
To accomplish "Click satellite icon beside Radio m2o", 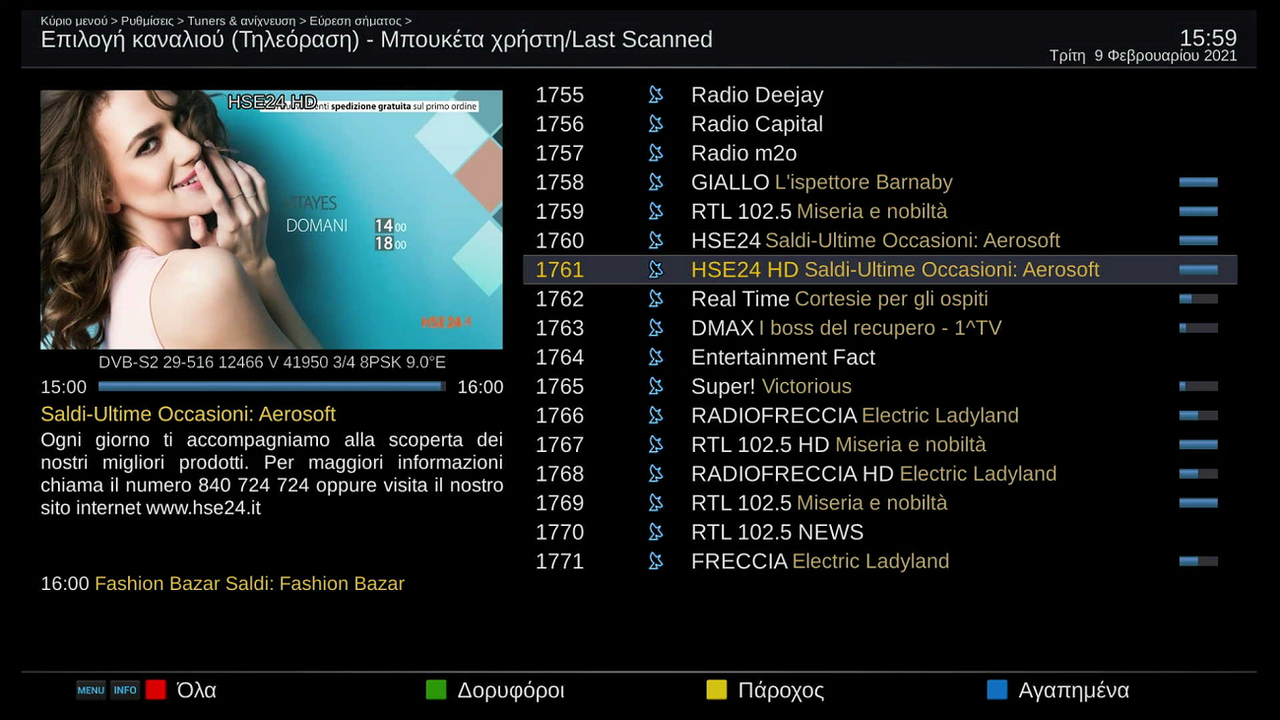I will click(x=656, y=153).
